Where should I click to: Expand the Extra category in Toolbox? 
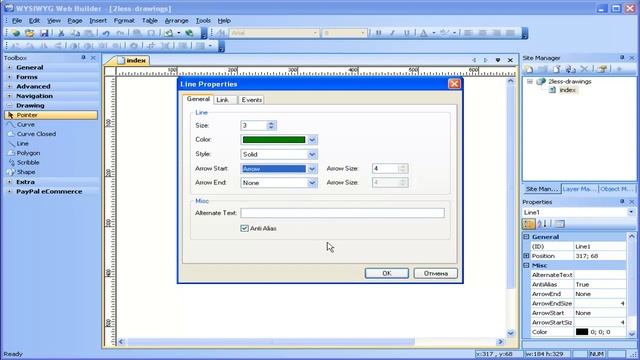click(9, 182)
